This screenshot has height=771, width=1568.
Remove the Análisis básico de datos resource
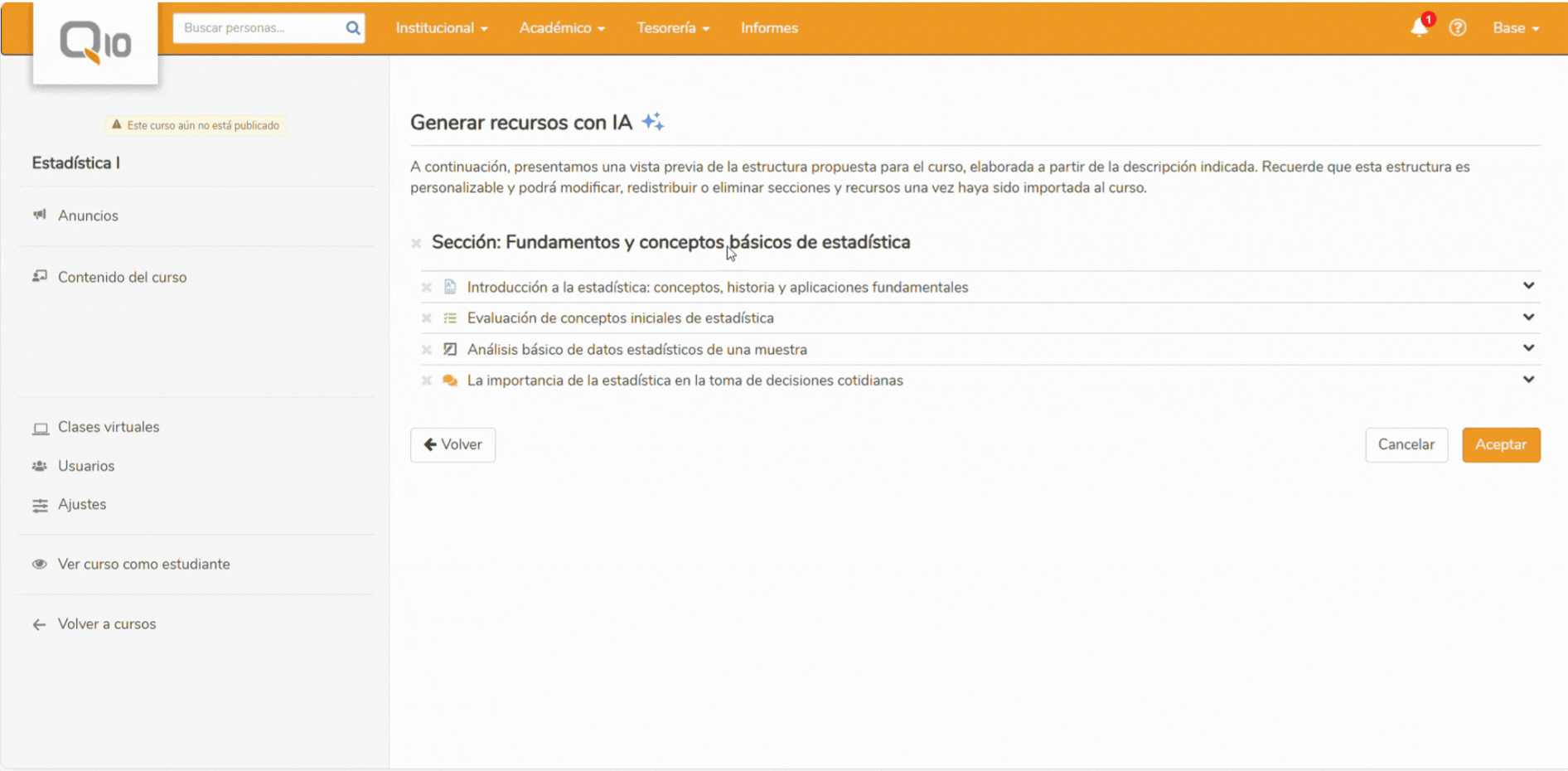427,350
